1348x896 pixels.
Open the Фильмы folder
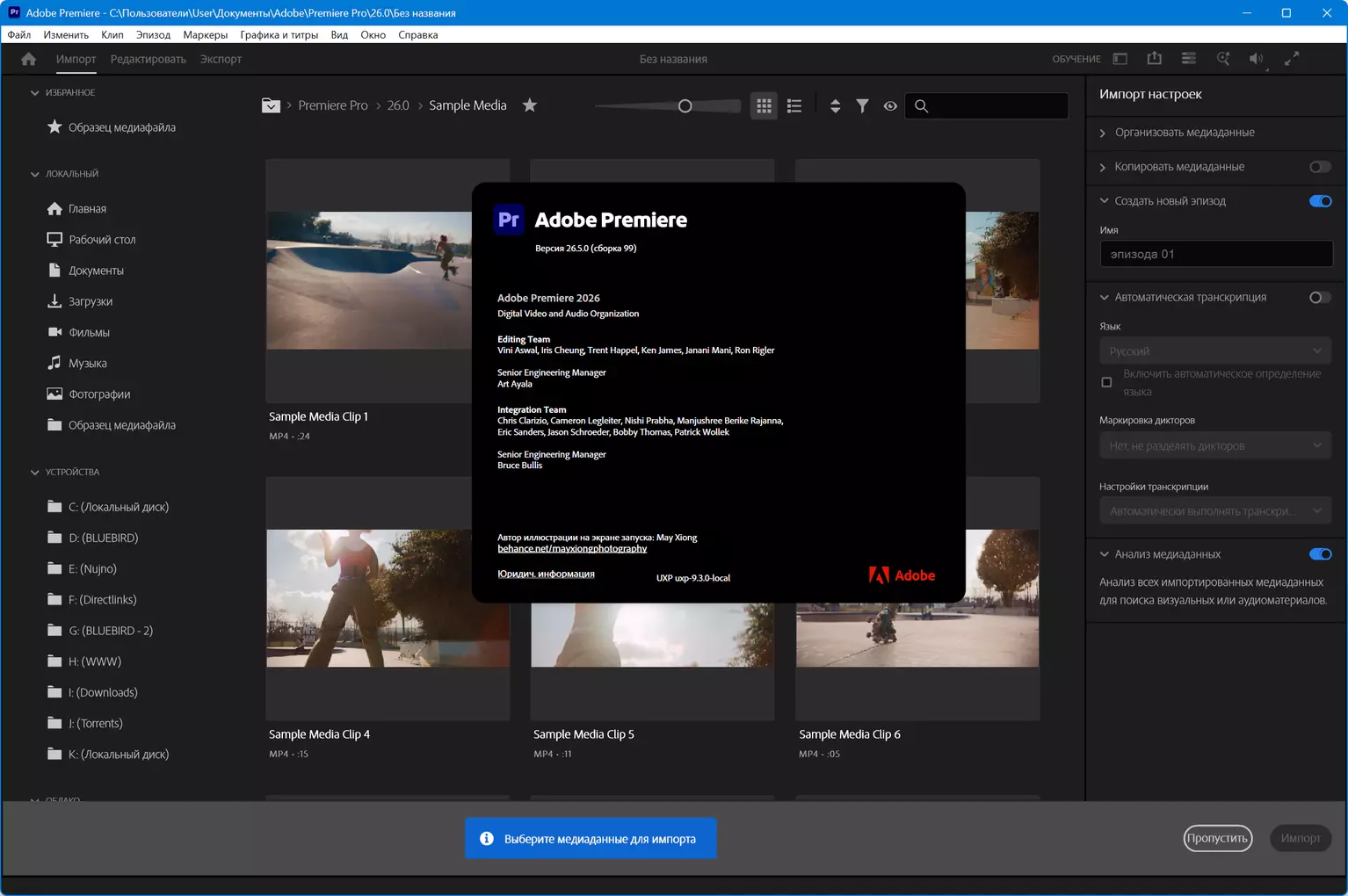[78, 333]
